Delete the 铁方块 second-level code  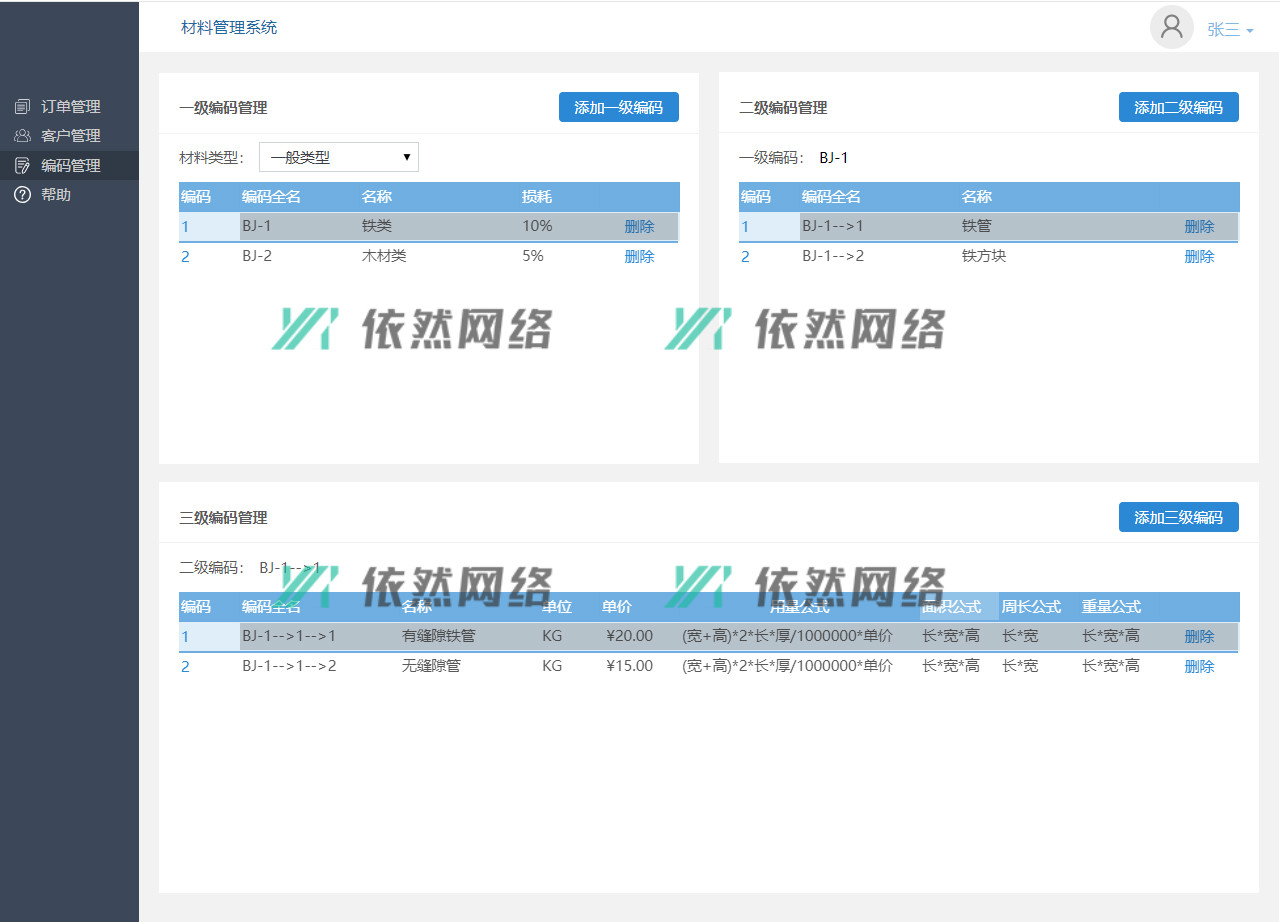click(x=1199, y=257)
